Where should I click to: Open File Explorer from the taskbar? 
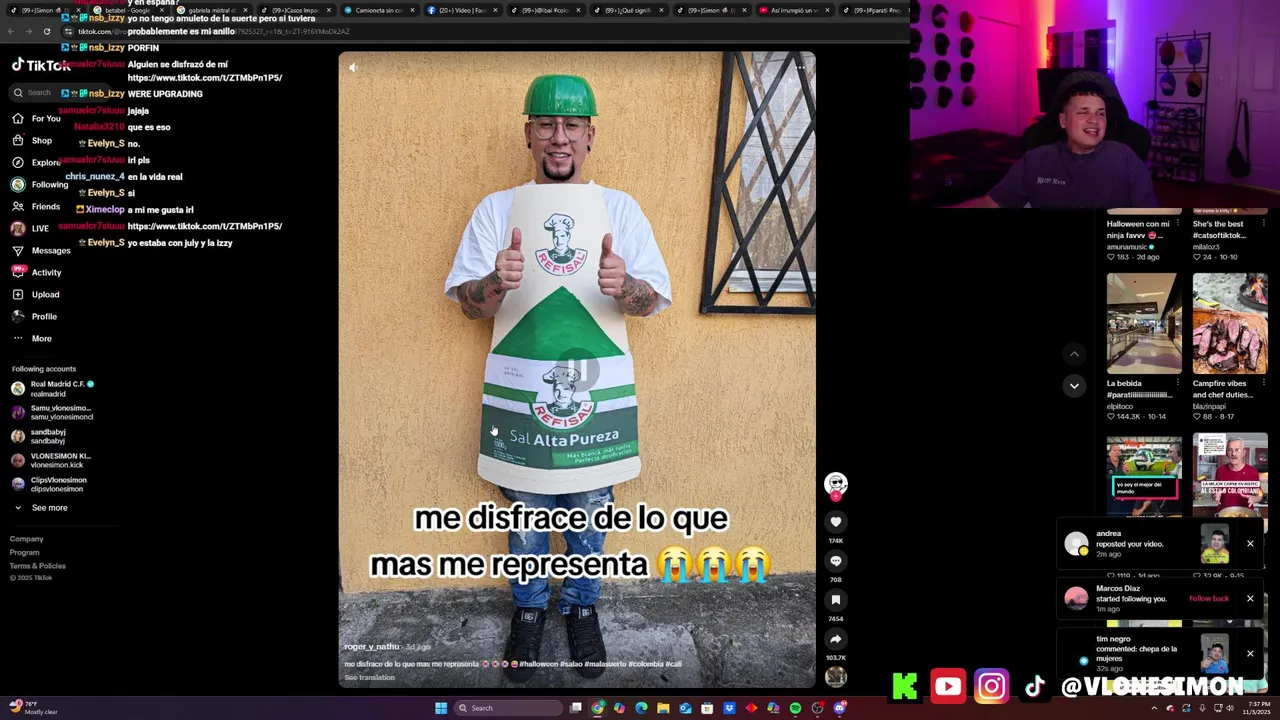pyautogui.click(x=663, y=708)
